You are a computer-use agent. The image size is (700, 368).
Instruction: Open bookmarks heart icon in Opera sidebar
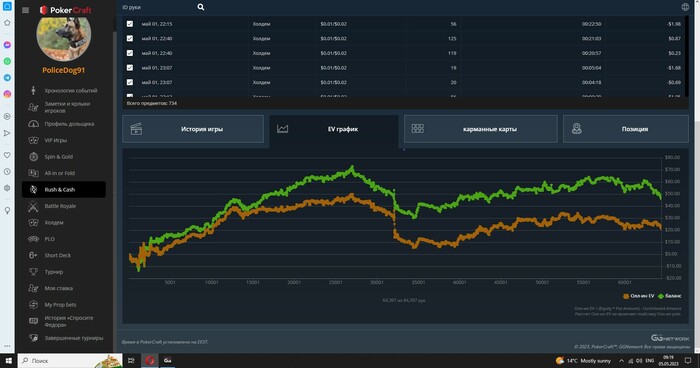7,155
